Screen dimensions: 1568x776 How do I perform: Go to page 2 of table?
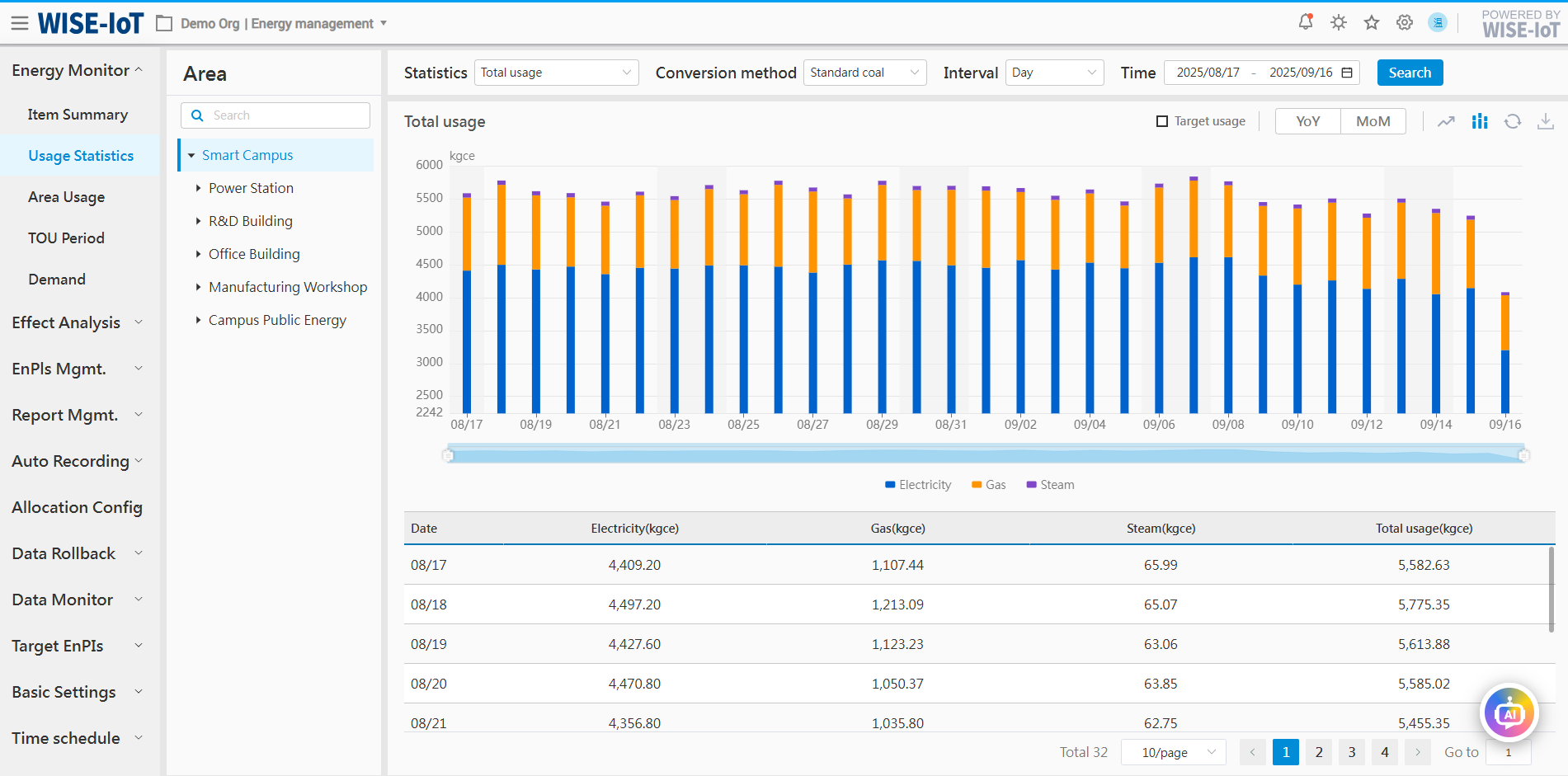pos(1318,752)
